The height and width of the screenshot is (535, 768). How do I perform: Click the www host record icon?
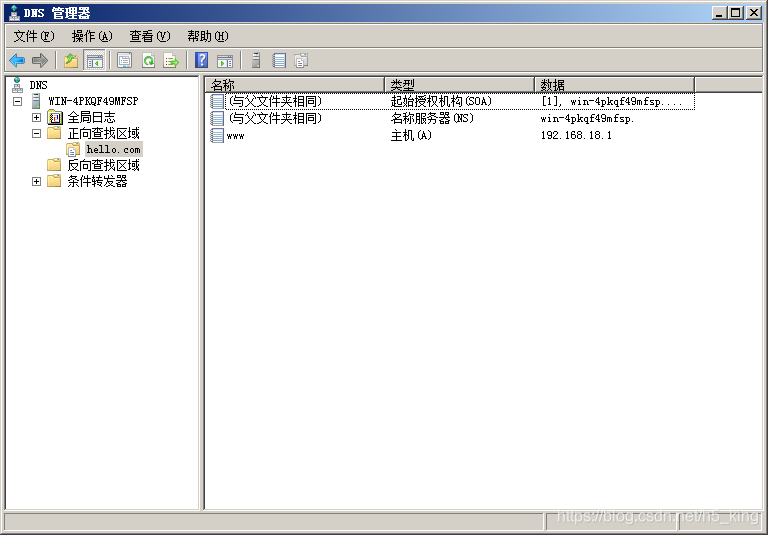[217, 135]
